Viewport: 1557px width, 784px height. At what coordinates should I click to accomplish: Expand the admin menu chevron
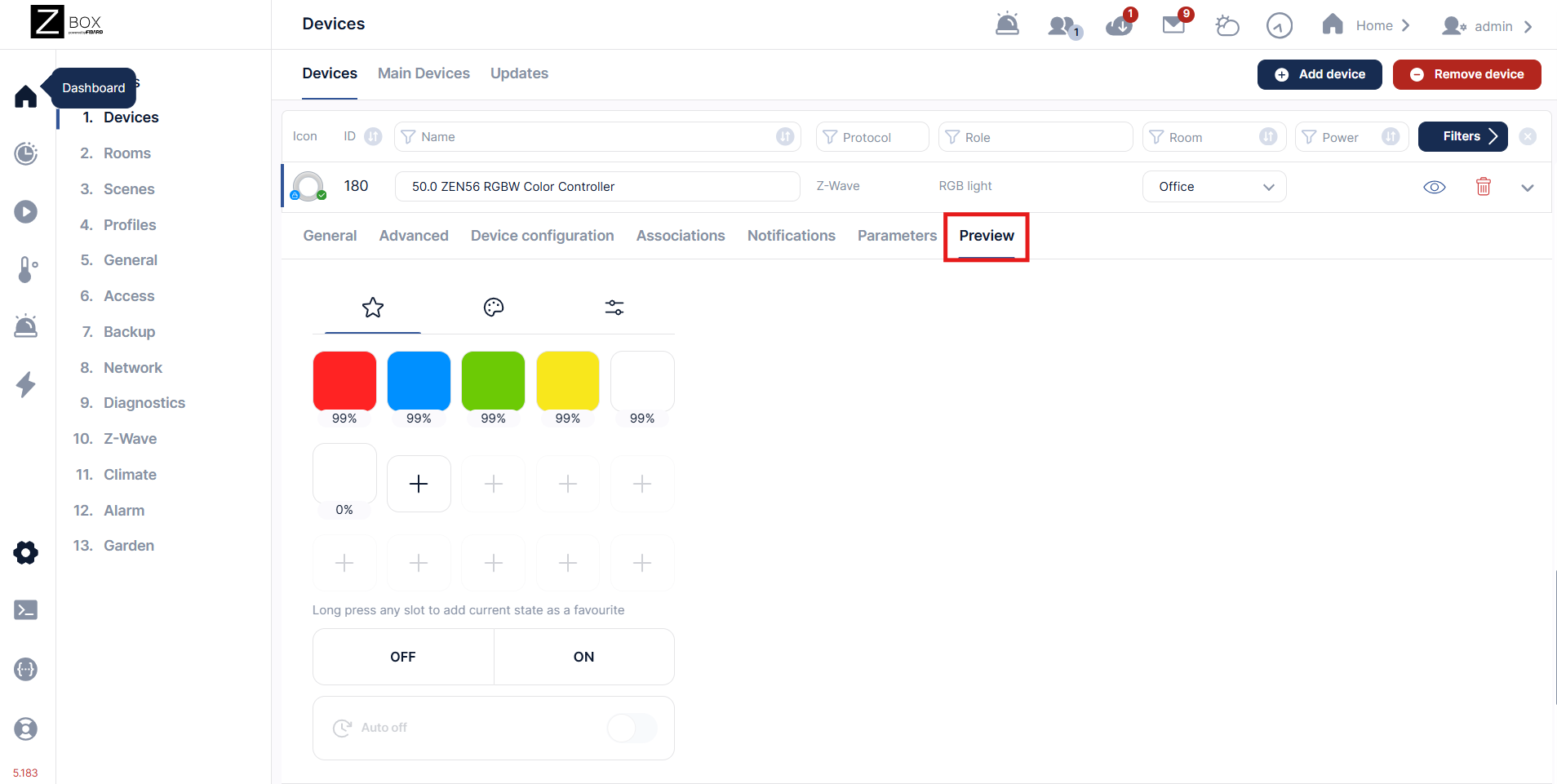[x=1528, y=26]
